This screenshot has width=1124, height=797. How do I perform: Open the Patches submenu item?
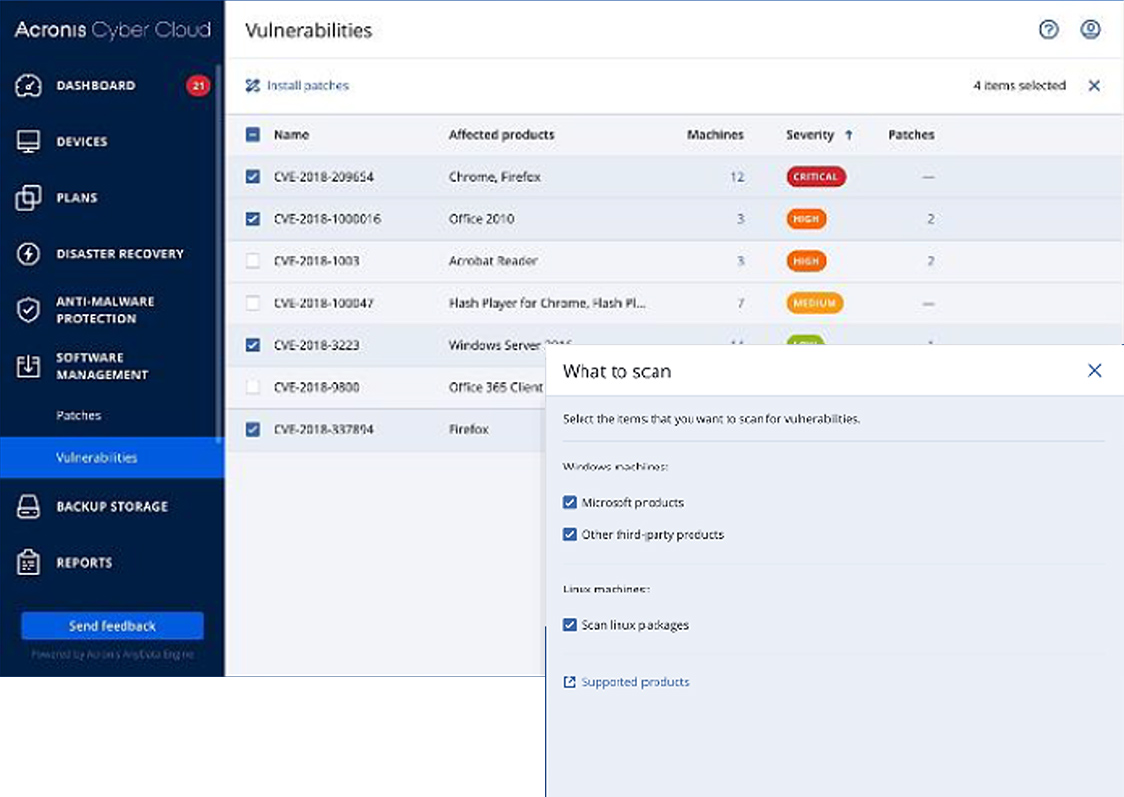tap(78, 415)
